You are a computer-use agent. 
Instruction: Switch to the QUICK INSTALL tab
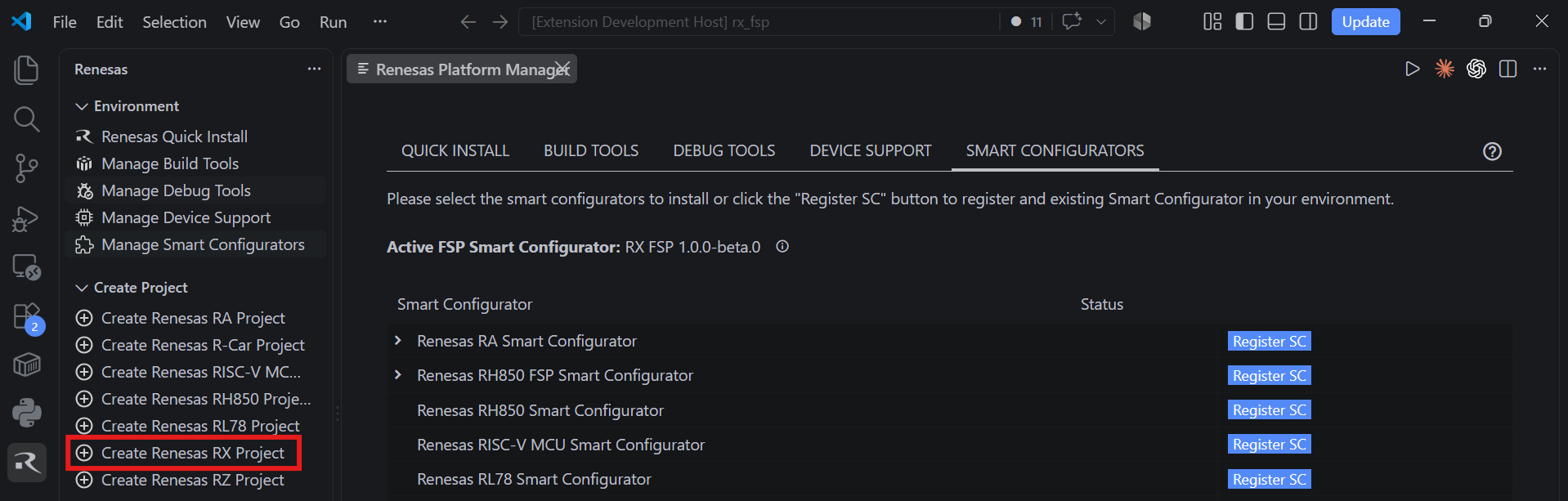pos(455,150)
